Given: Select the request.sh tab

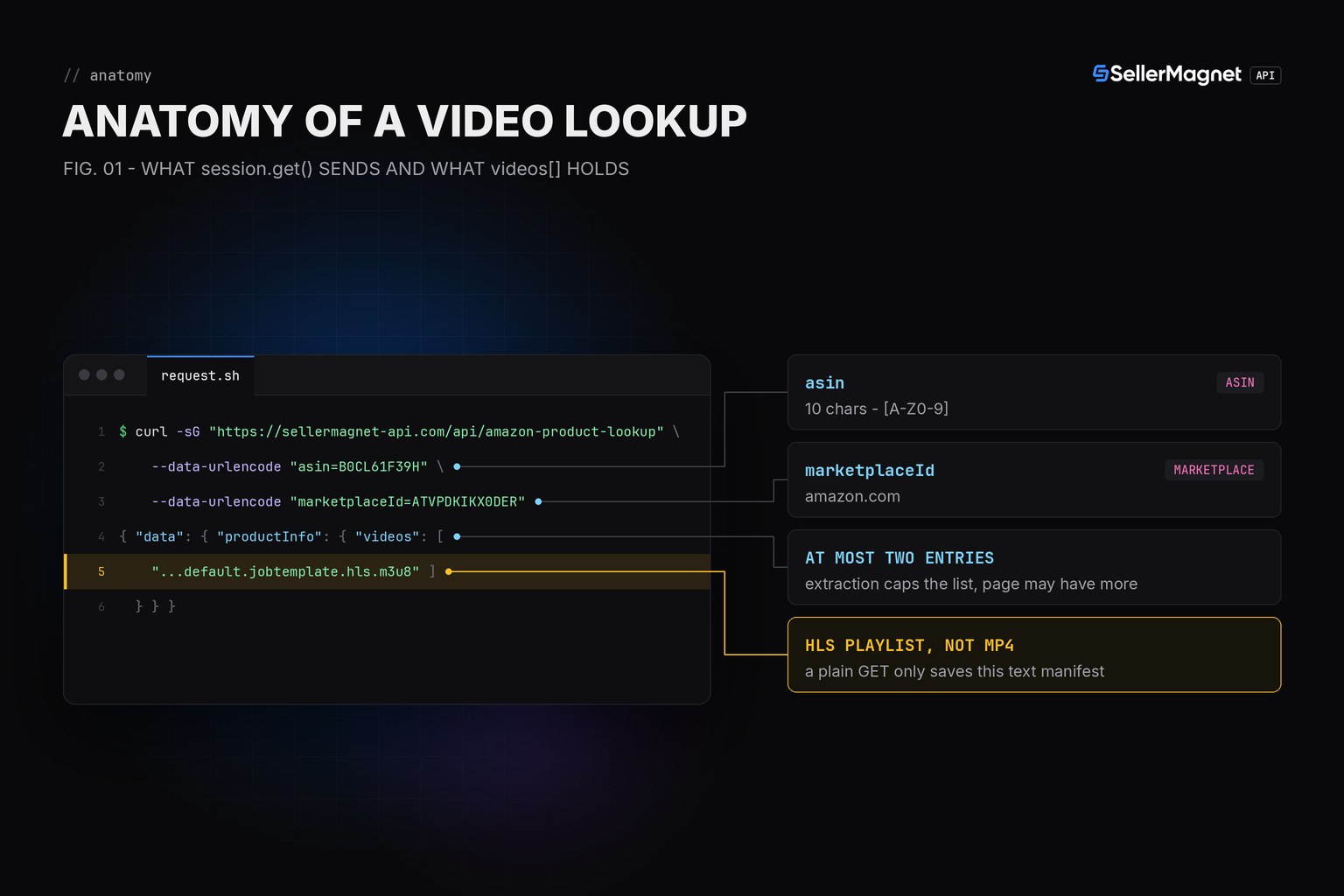Looking at the screenshot, I should point(200,375).
